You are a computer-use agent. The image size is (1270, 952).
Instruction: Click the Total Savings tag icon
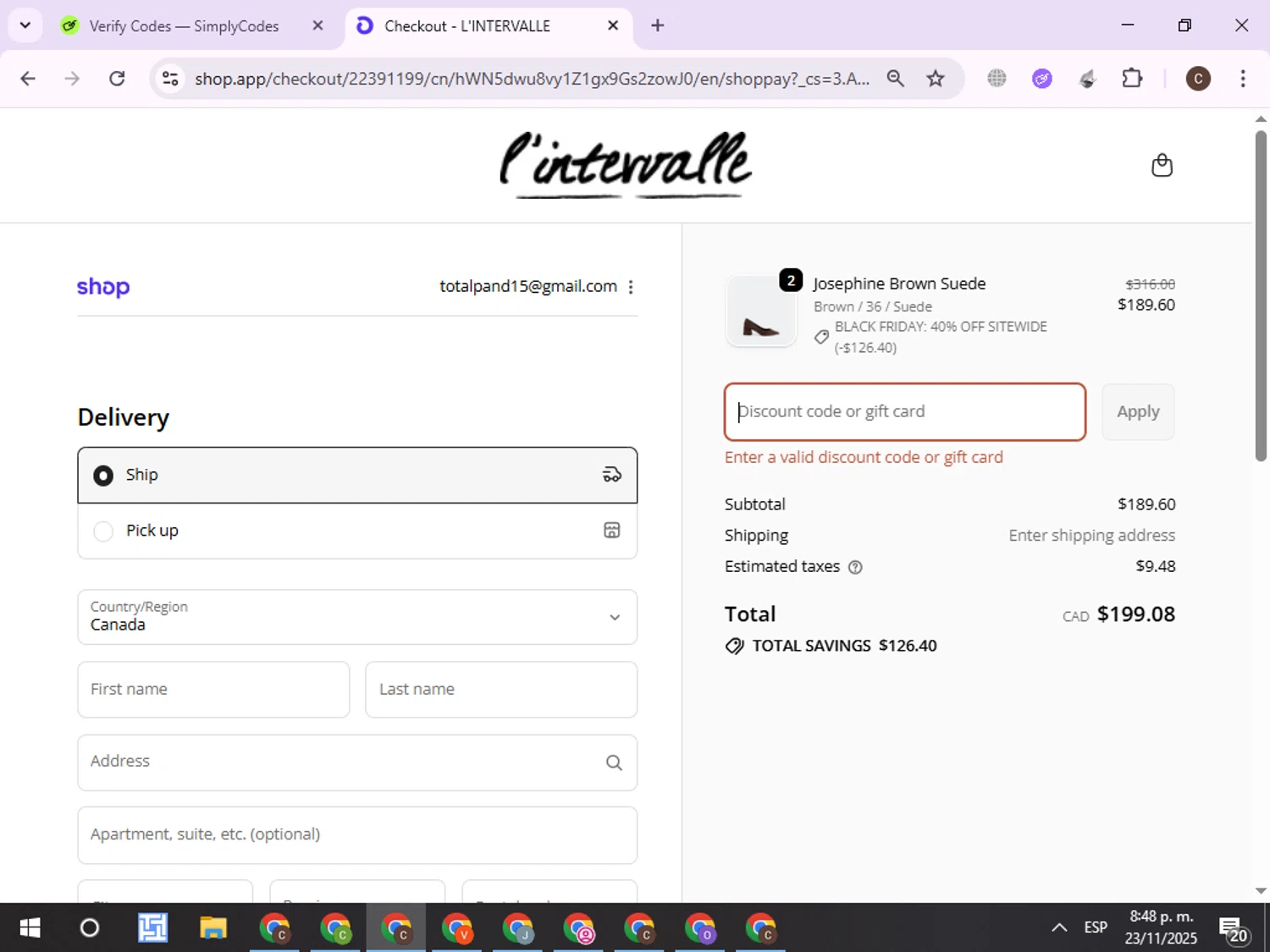pos(735,647)
